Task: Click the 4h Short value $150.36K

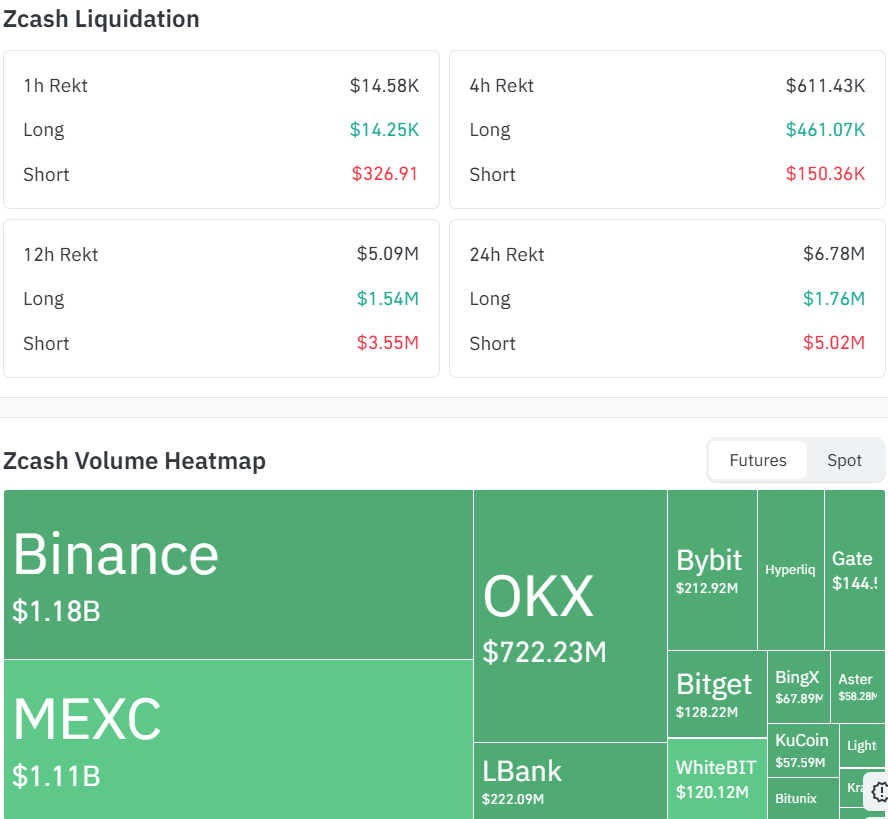Action: [825, 174]
